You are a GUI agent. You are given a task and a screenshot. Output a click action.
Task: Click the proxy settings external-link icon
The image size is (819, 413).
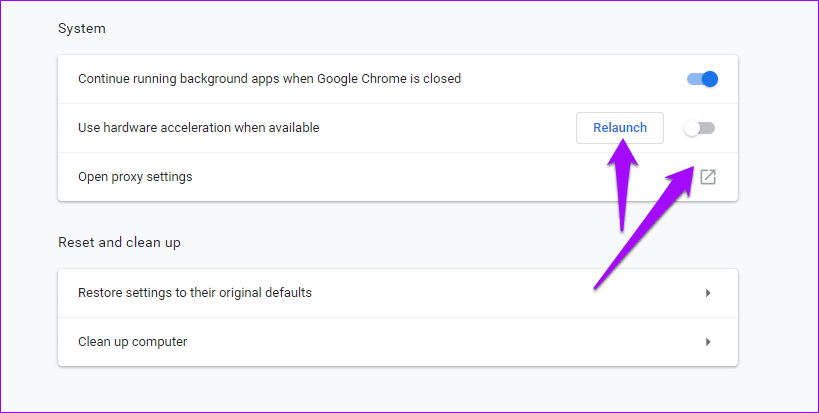coord(707,177)
